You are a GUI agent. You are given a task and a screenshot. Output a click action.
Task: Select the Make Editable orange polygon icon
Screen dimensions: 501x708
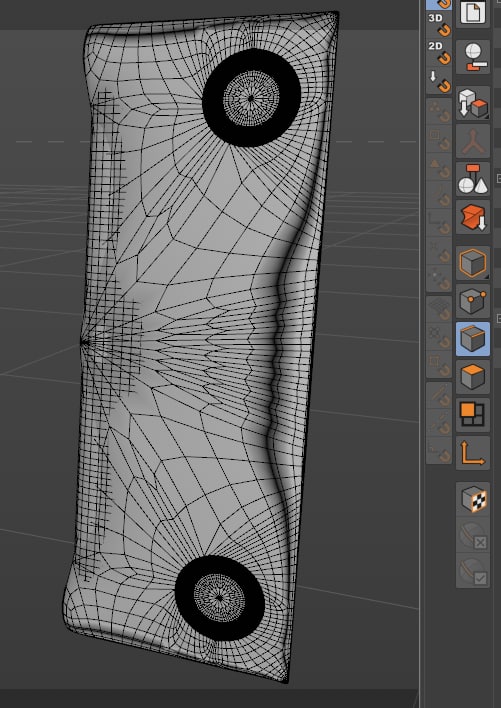[473, 218]
